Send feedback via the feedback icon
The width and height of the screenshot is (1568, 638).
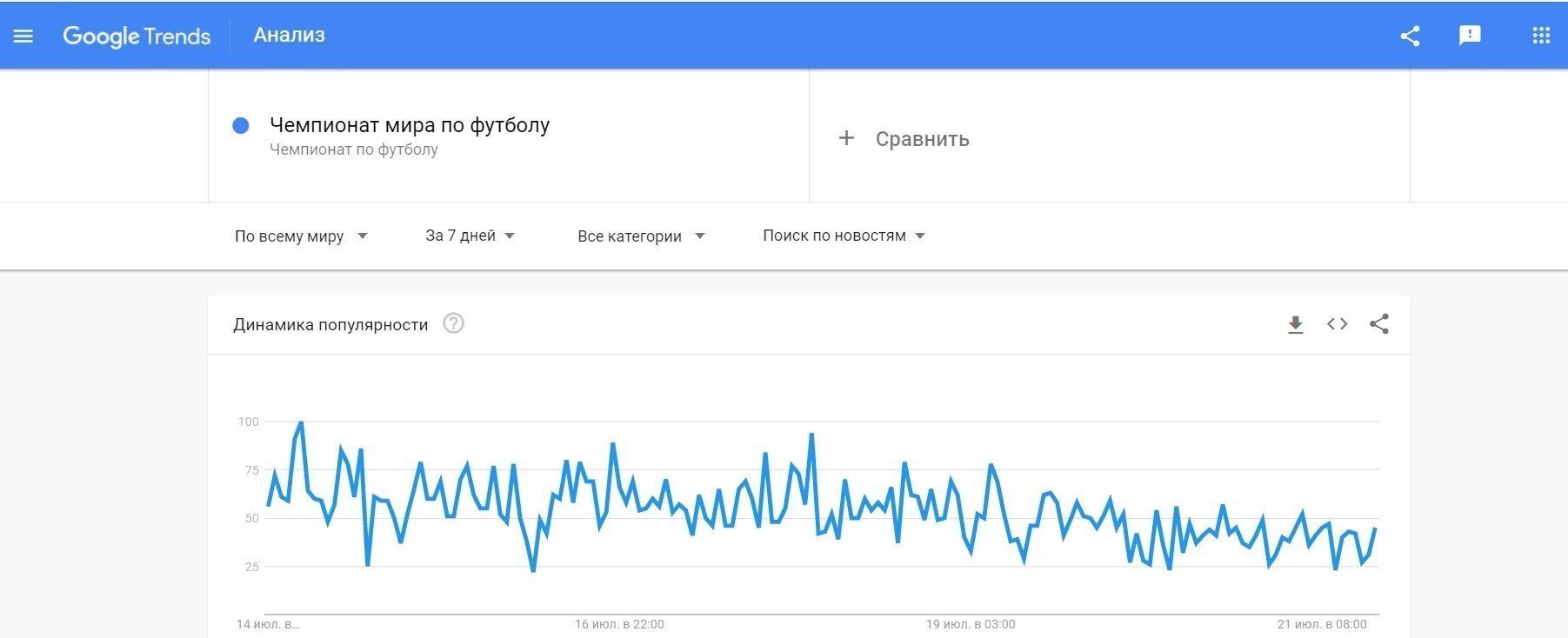point(1471,36)
